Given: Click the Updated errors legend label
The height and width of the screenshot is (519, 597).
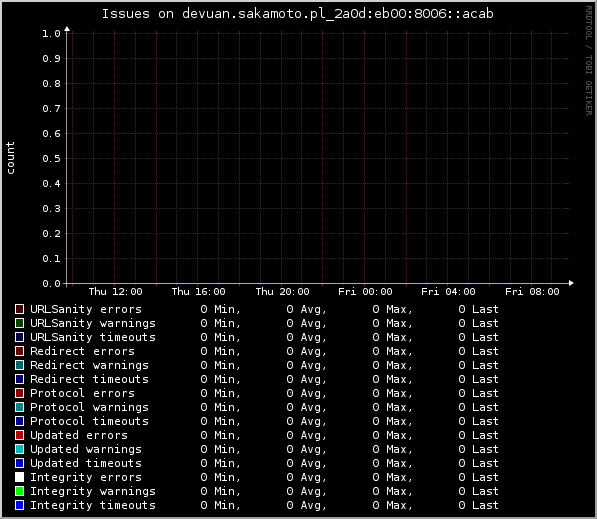Looking at the screenshot, I should tap(79, 435).
